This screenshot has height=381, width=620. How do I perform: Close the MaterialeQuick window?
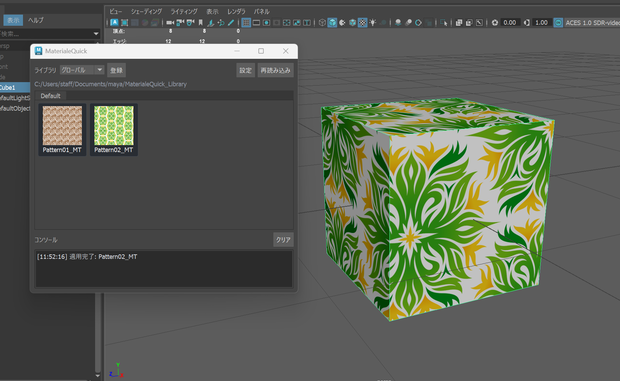click(x=285, y=51)
